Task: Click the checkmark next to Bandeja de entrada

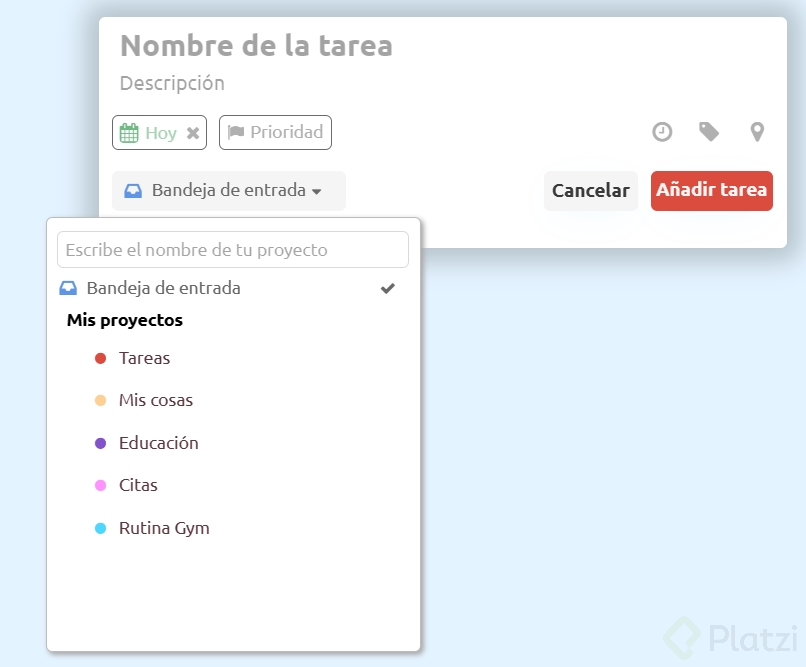Action: tap(388, 288)
